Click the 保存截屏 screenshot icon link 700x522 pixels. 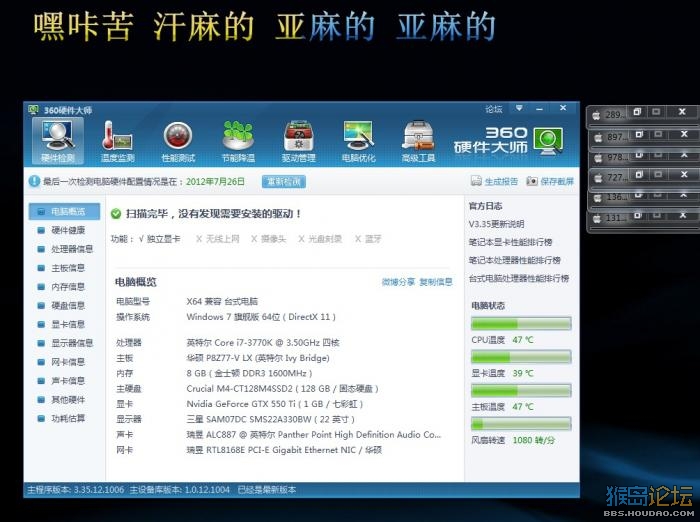(x=550, y=181)
